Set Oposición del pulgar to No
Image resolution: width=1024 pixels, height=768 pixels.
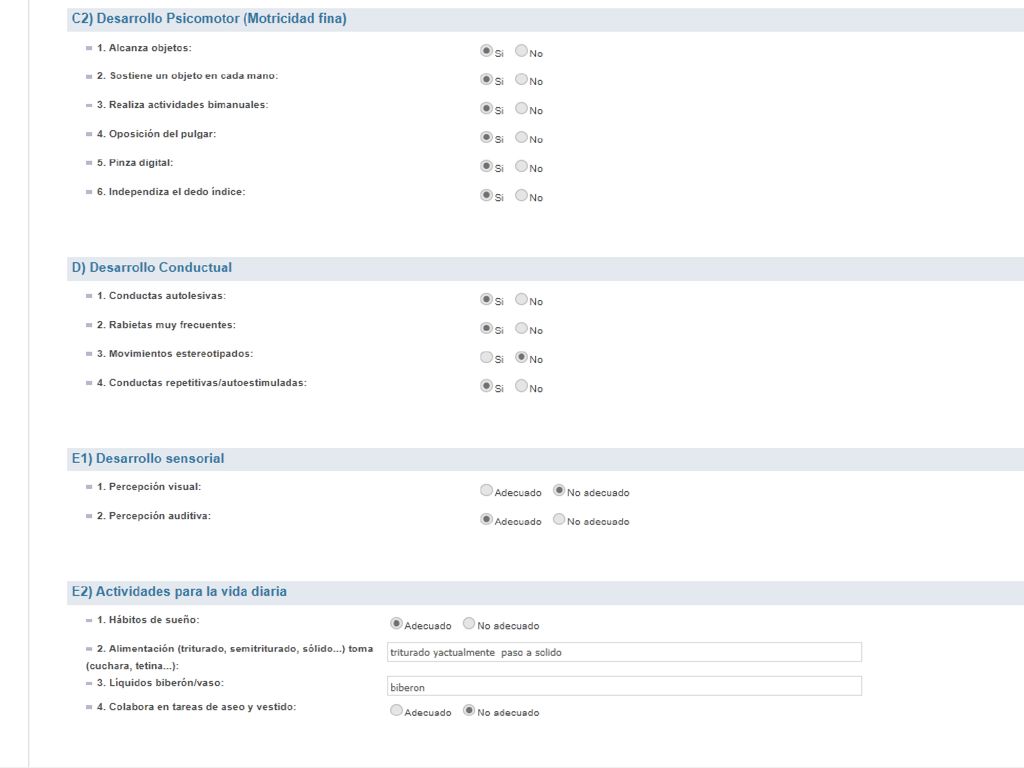click(x=521, y=137)
